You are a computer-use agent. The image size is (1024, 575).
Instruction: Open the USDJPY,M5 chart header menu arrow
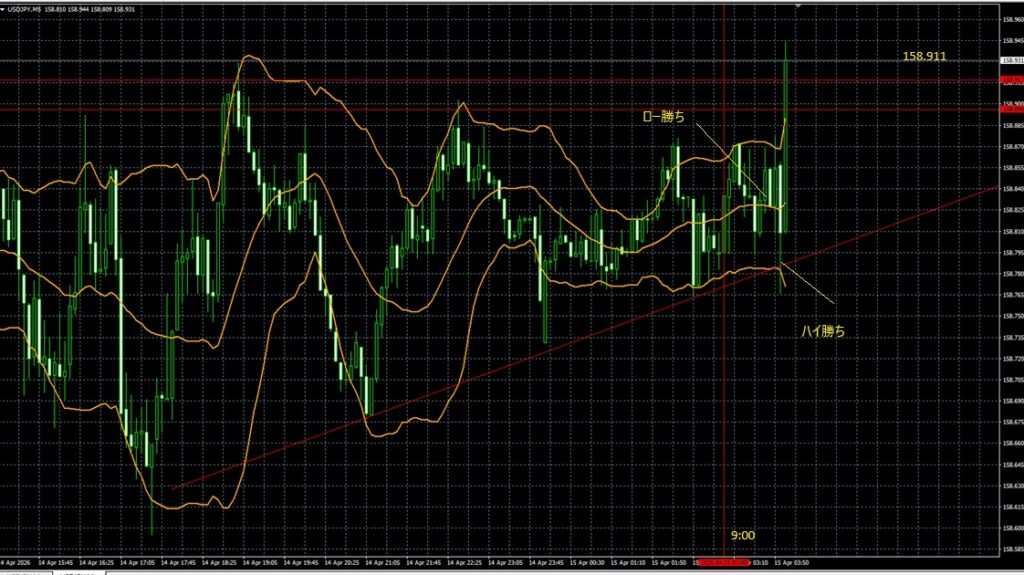click(3, 9)
